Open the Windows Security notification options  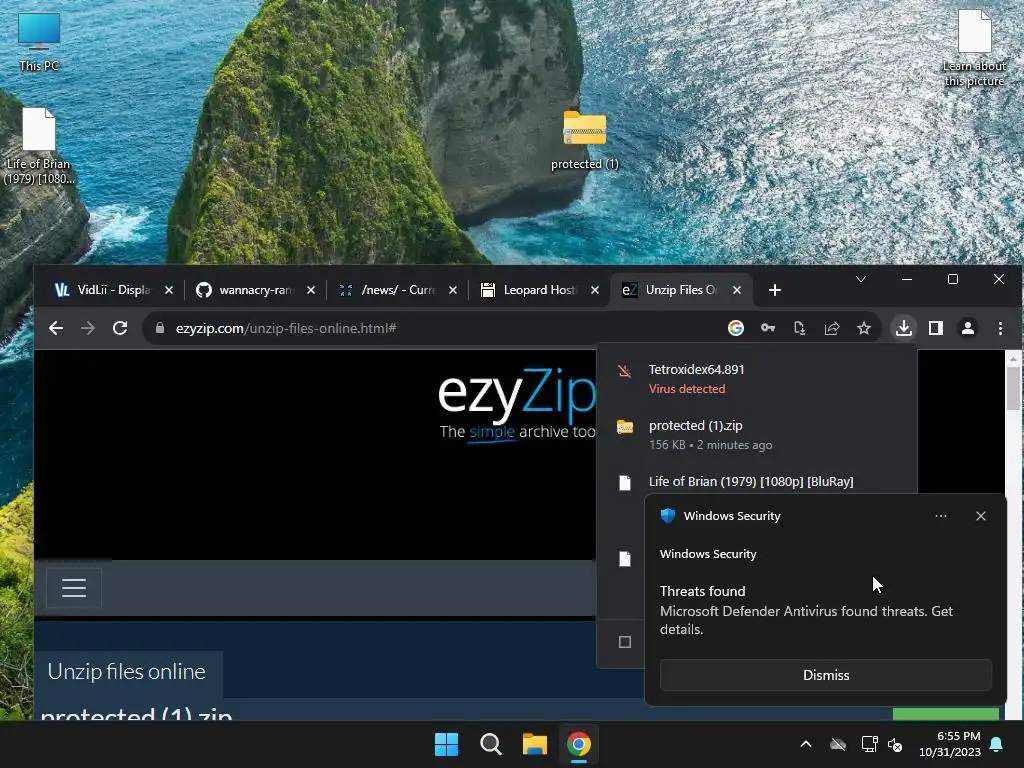(x=940, y=516)
